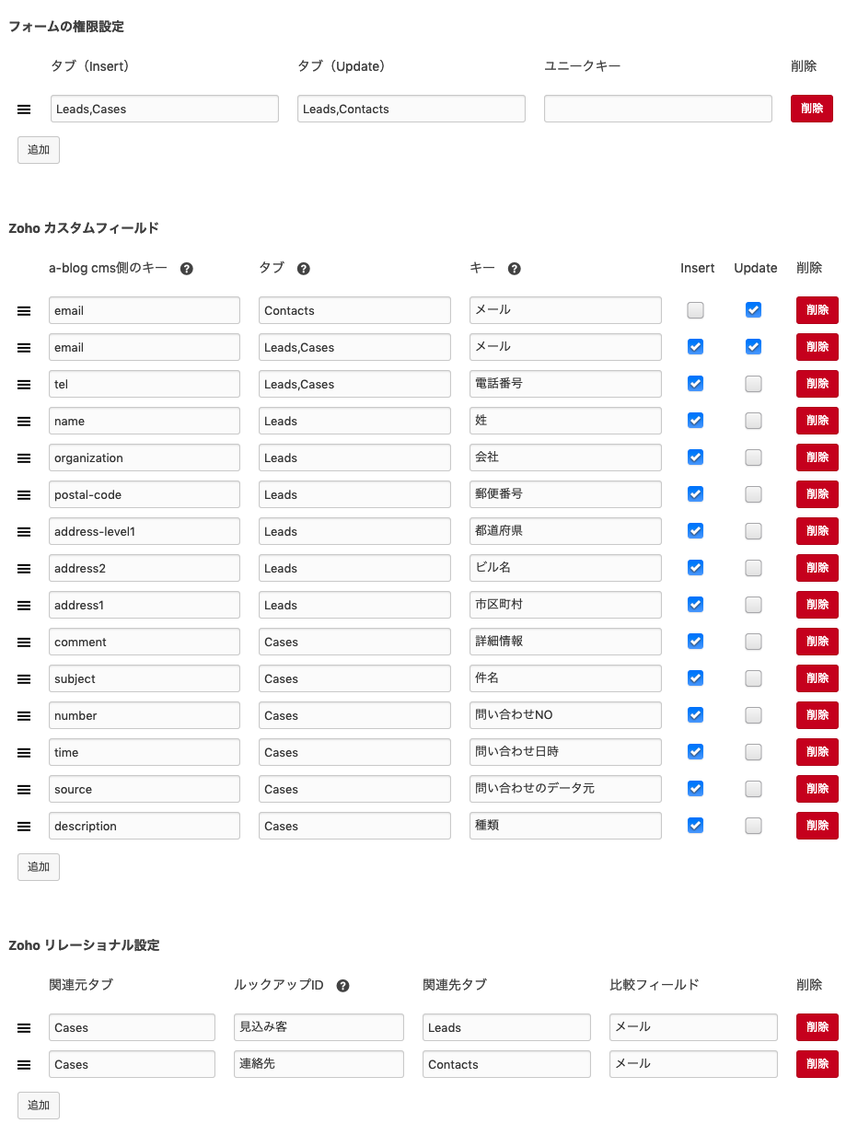The image size is (858, 1135).
Task: Click drag handle for Leads,Cases permission row
Action: pyautogui.click(x=24, y=109)
